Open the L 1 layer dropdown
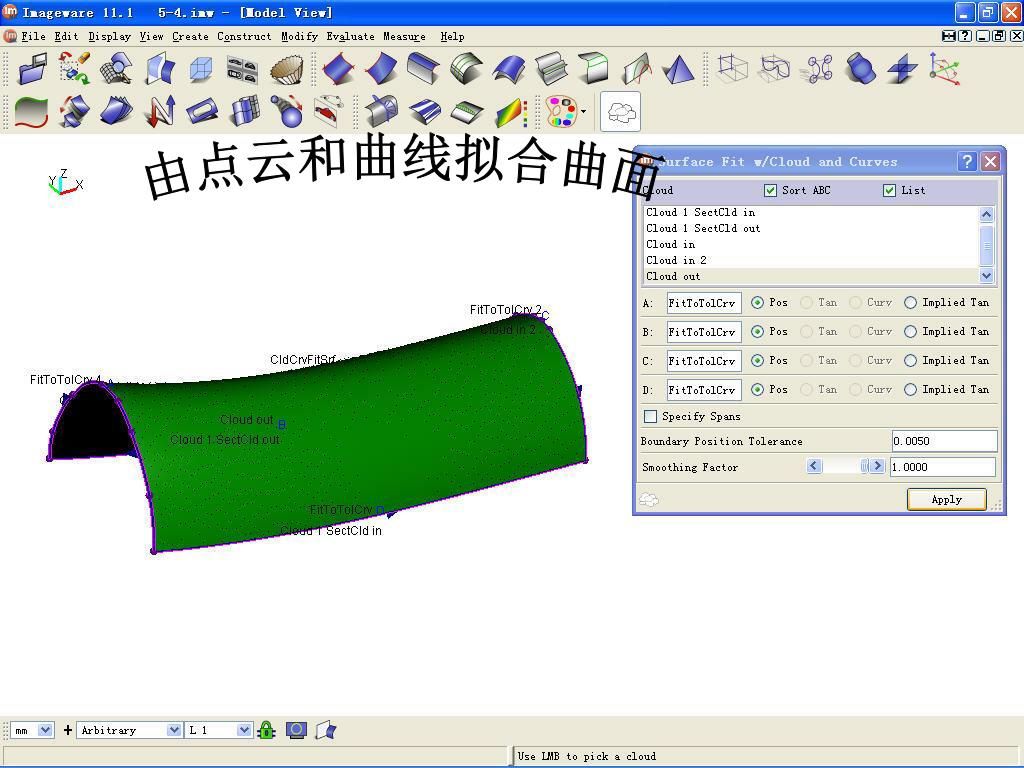Image resolution: width=1024 pixels, height=768 pixels. coord(219,730)
